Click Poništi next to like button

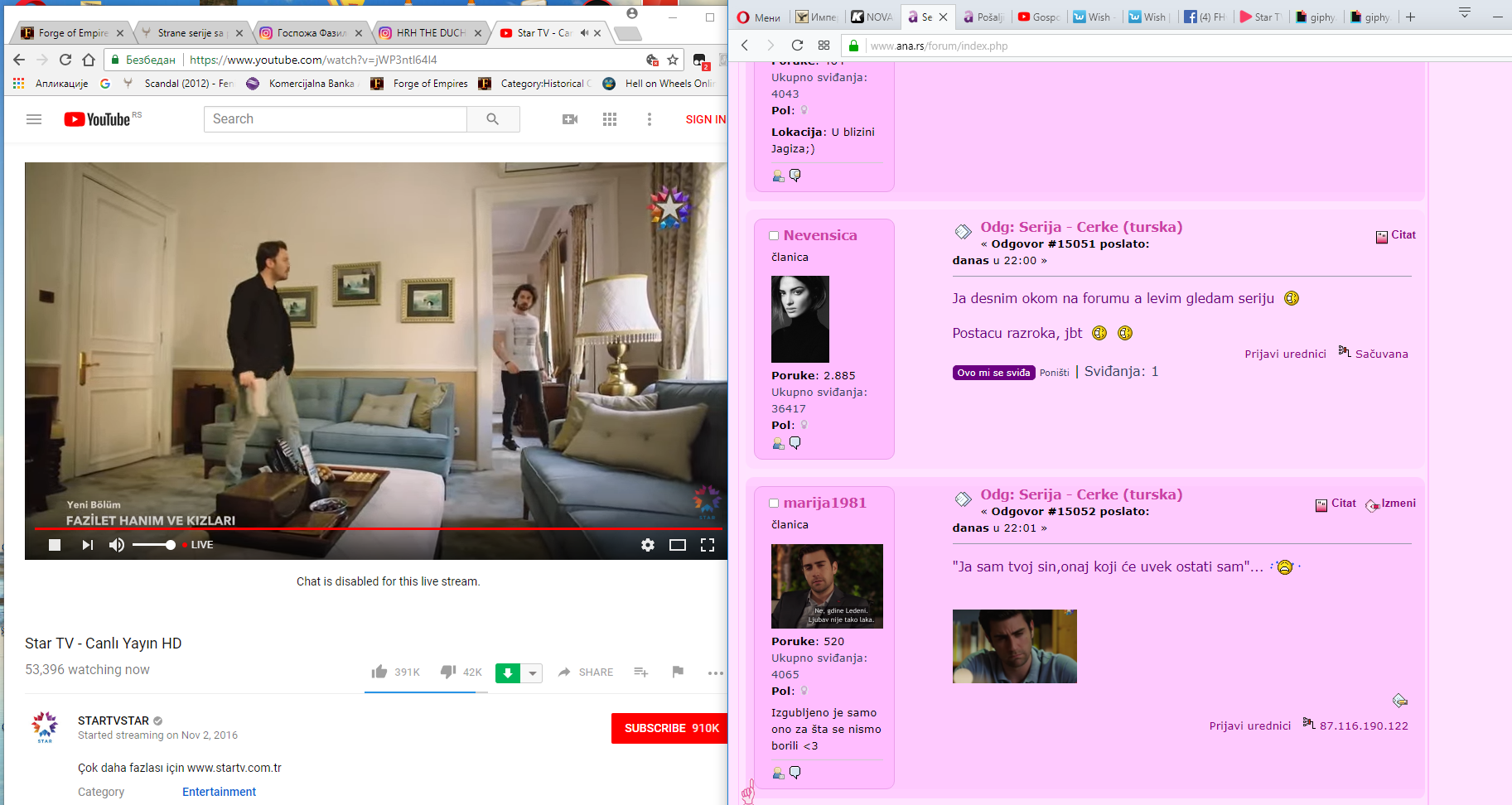tap(1055, 373)
